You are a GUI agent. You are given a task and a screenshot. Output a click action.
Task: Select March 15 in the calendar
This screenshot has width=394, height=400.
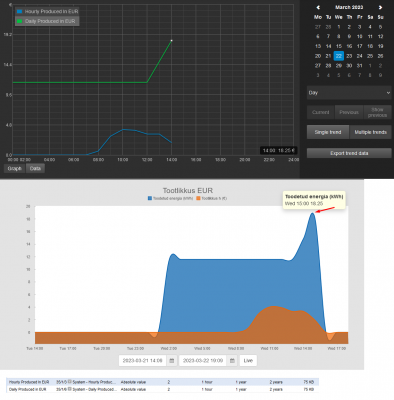pyautogui.click(x=339, y=46)
